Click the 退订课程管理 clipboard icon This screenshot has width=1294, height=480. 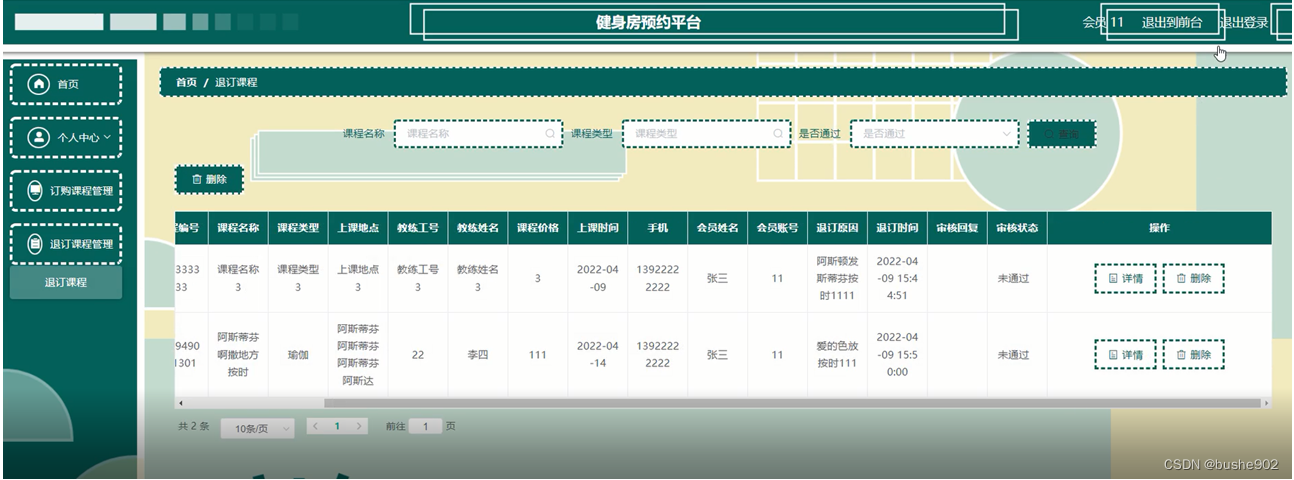pyautogui.click(x=35, y=244)
